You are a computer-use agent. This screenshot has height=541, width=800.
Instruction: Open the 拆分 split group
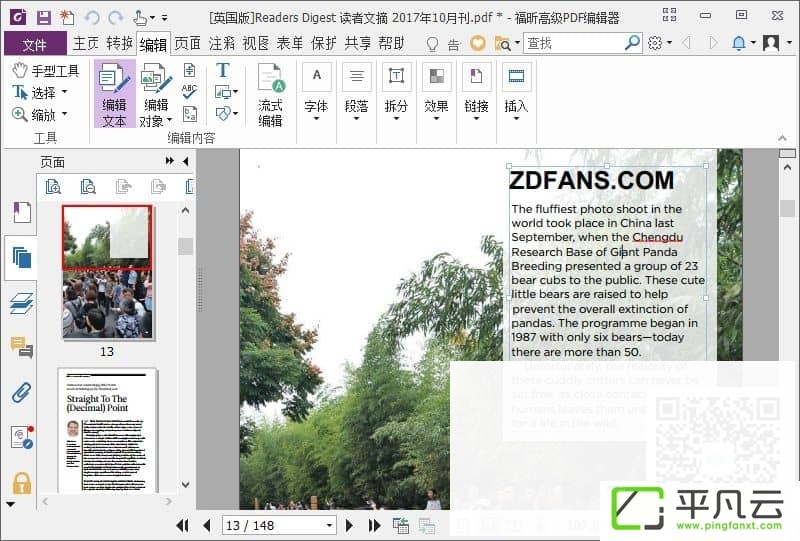(396, 92)
